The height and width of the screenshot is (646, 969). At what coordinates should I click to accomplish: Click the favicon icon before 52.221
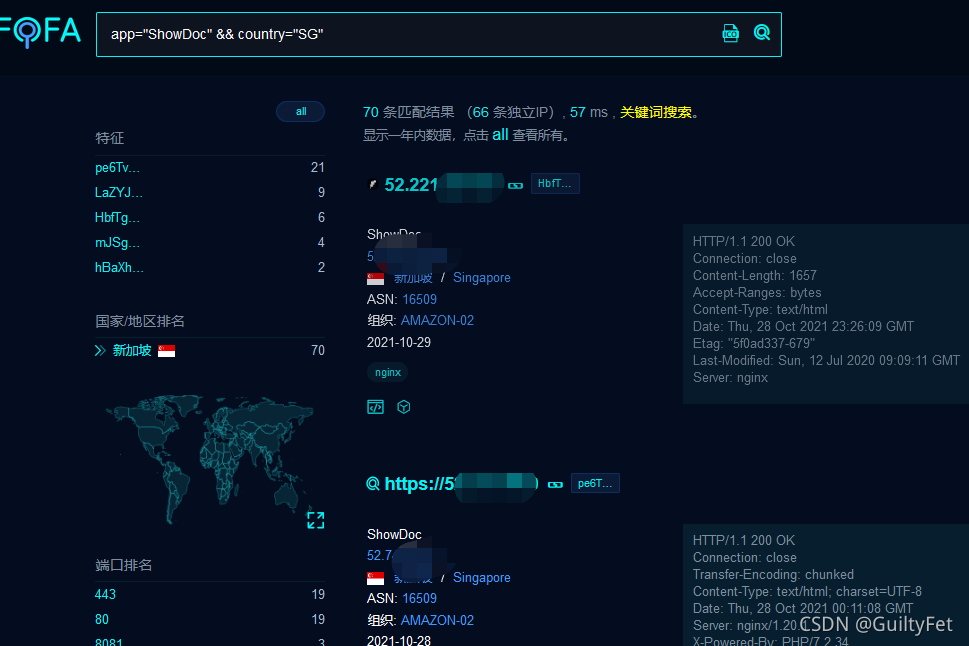click(373, 184)
